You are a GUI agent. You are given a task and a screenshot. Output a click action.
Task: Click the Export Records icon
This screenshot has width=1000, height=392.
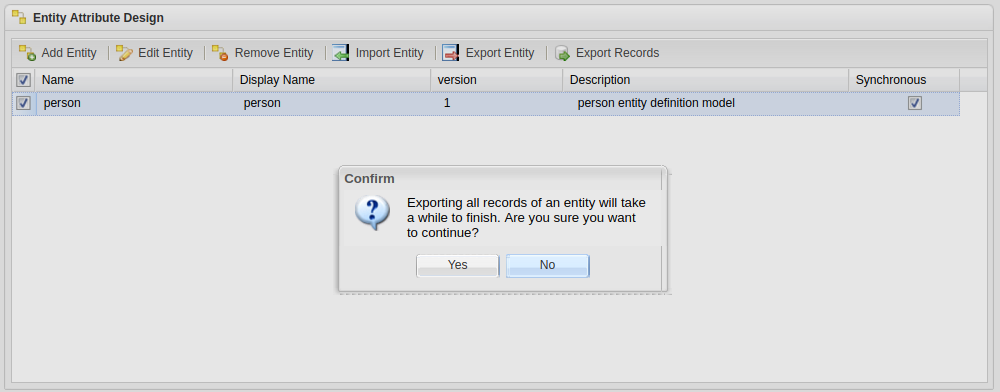pos(562,53)
